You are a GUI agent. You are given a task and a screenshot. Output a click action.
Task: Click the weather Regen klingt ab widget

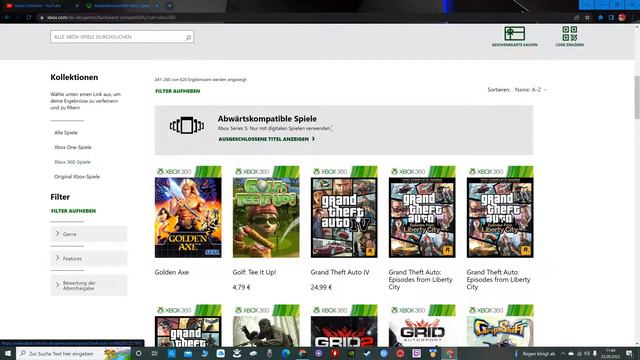[535, 354]
